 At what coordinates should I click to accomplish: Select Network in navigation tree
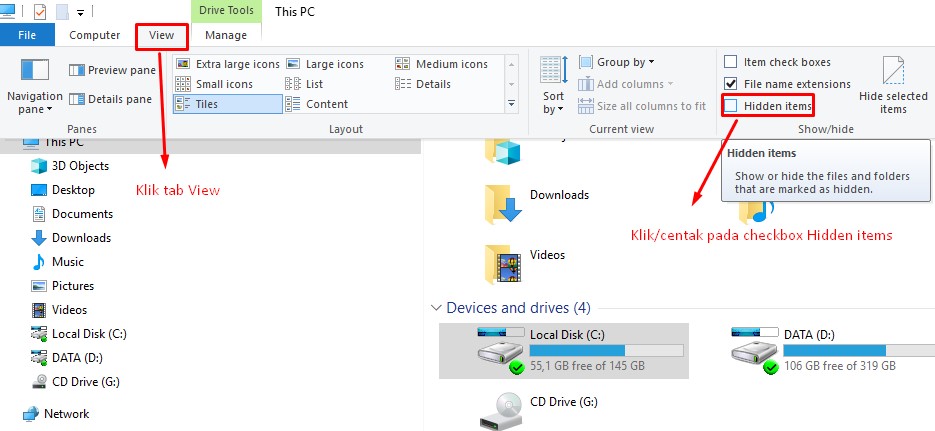[x=55, y=414]
